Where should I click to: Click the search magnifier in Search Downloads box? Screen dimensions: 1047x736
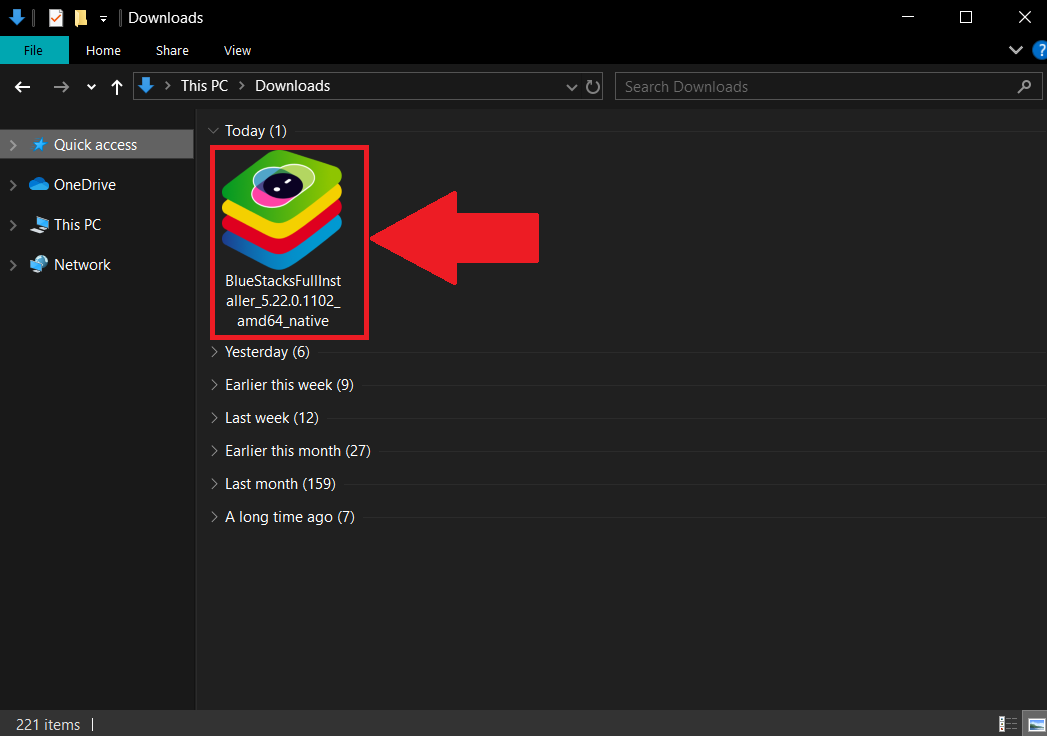[x=1023, y=86]
